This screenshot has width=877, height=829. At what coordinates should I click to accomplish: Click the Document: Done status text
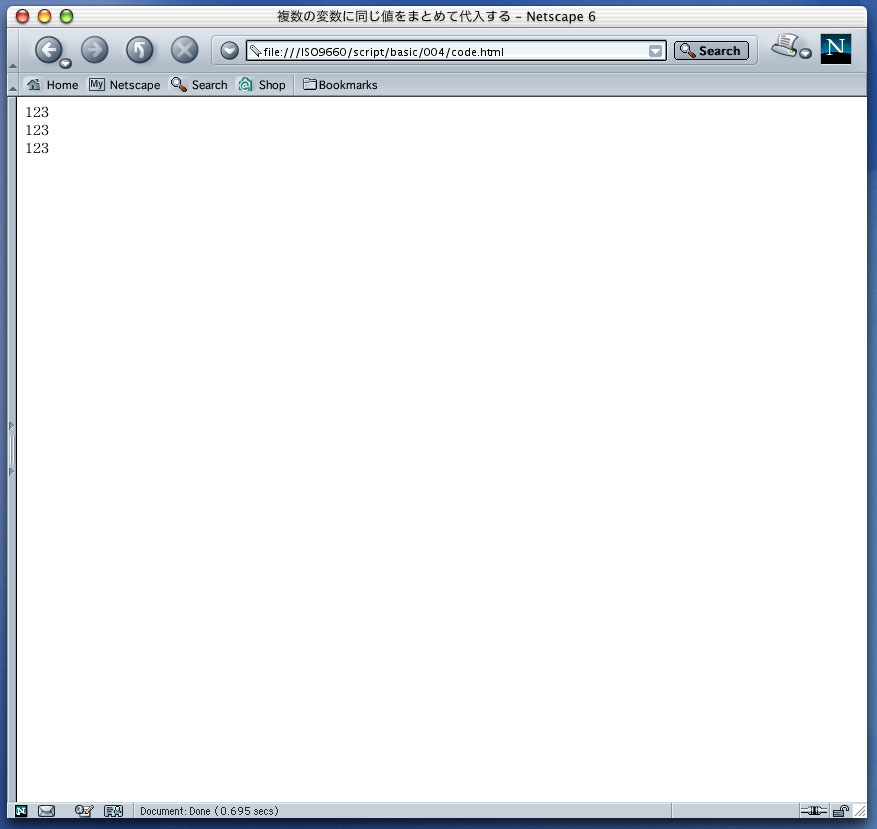tap(209, 811)
